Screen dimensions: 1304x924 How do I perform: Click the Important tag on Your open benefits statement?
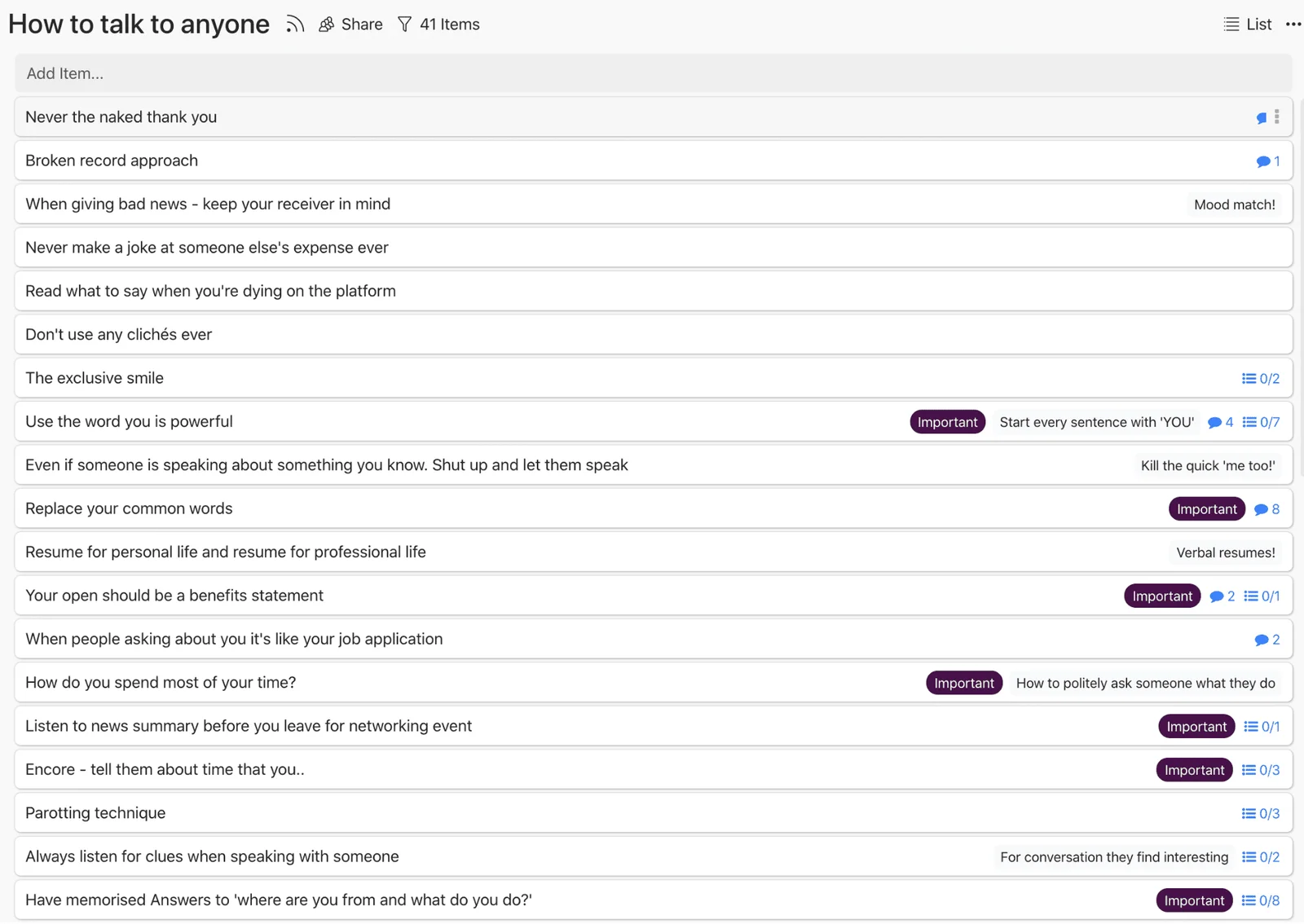click(x=1162, y=596)
